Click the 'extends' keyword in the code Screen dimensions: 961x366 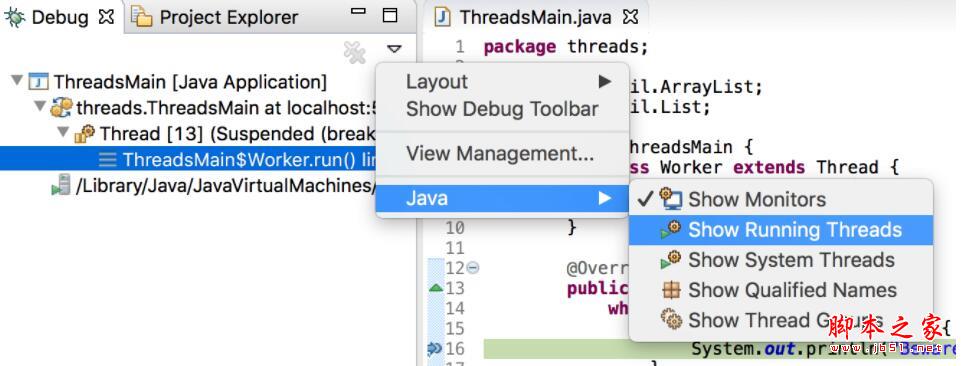pyautogui.click(x=769, y=167)
